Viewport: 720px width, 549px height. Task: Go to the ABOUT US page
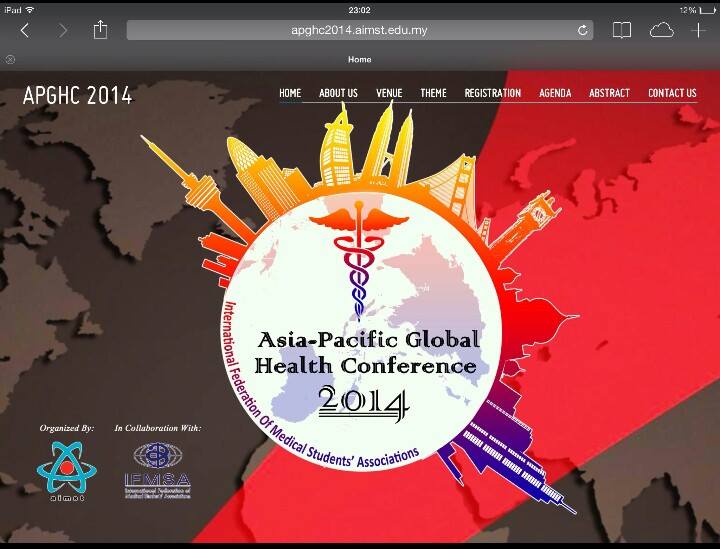338,93
